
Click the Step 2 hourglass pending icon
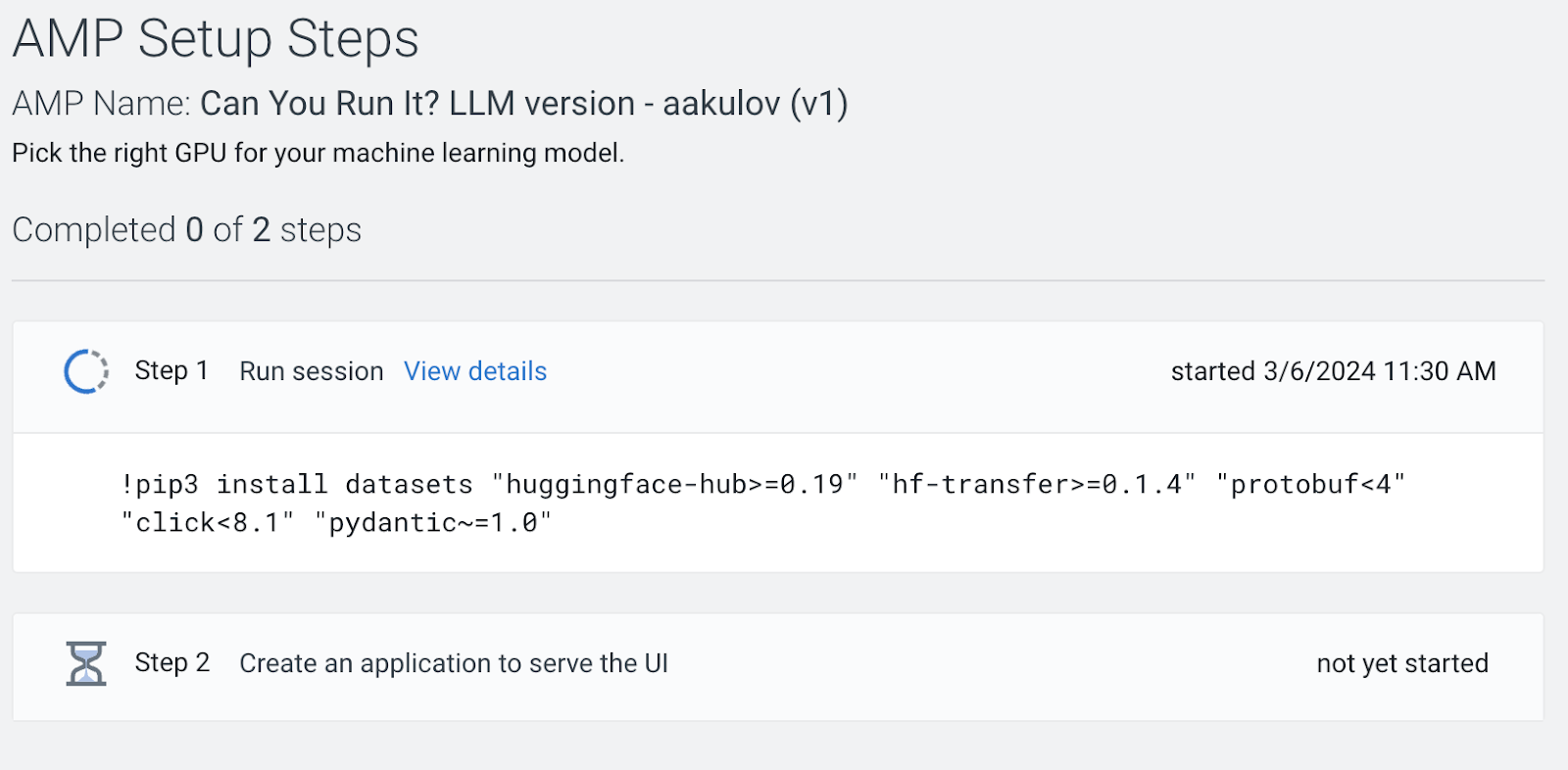pyautogui.click(x=86, y=663)
